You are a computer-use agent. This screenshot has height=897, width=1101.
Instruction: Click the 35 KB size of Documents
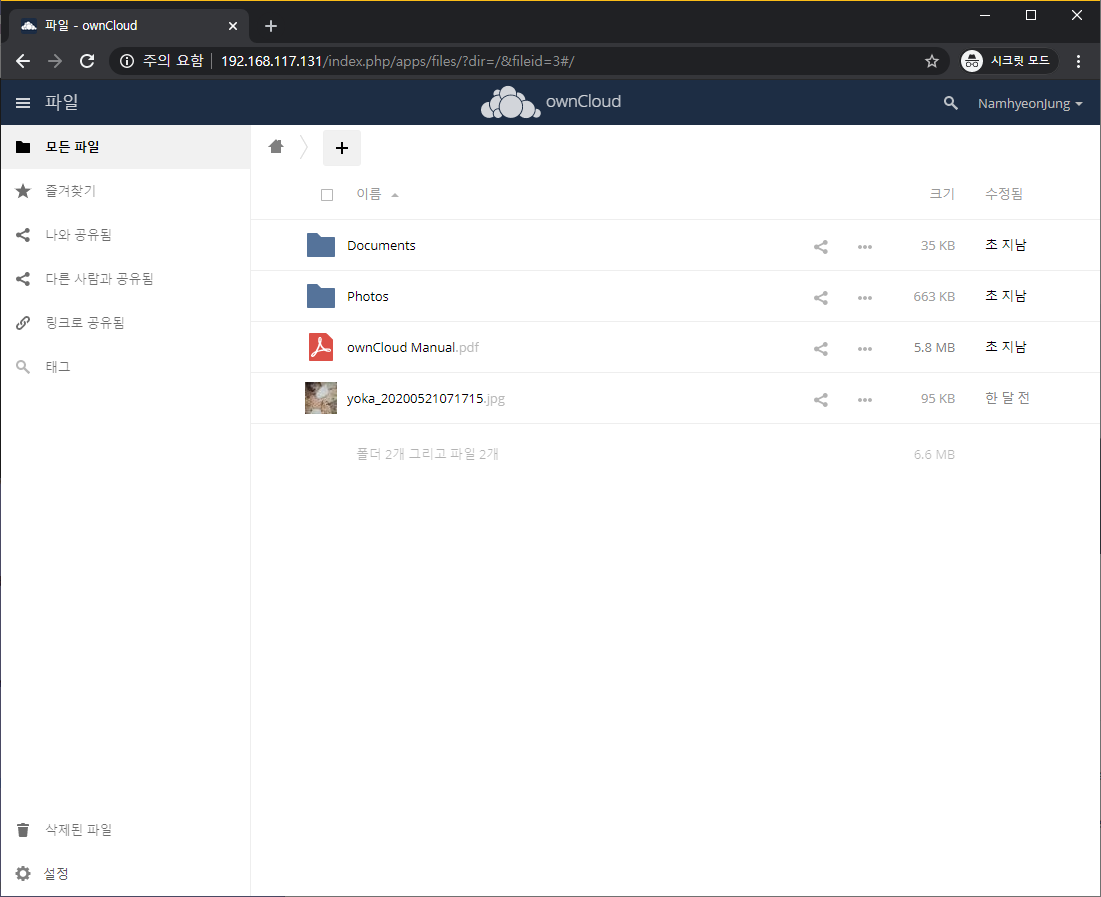coord(937,246)
